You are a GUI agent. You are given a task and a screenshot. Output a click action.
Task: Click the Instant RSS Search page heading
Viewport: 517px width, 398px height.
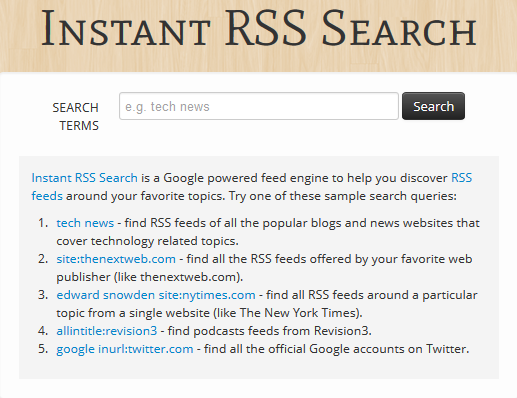click(259, 28)
